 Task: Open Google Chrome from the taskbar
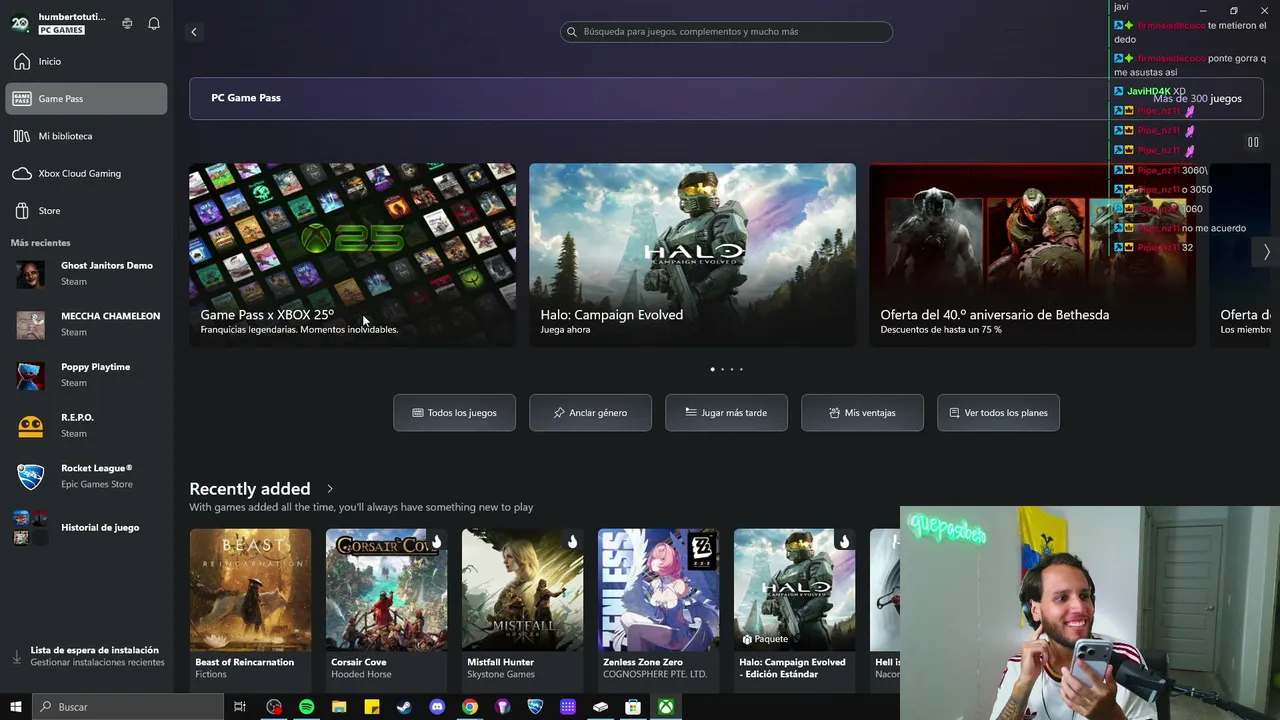click(470, 707)
